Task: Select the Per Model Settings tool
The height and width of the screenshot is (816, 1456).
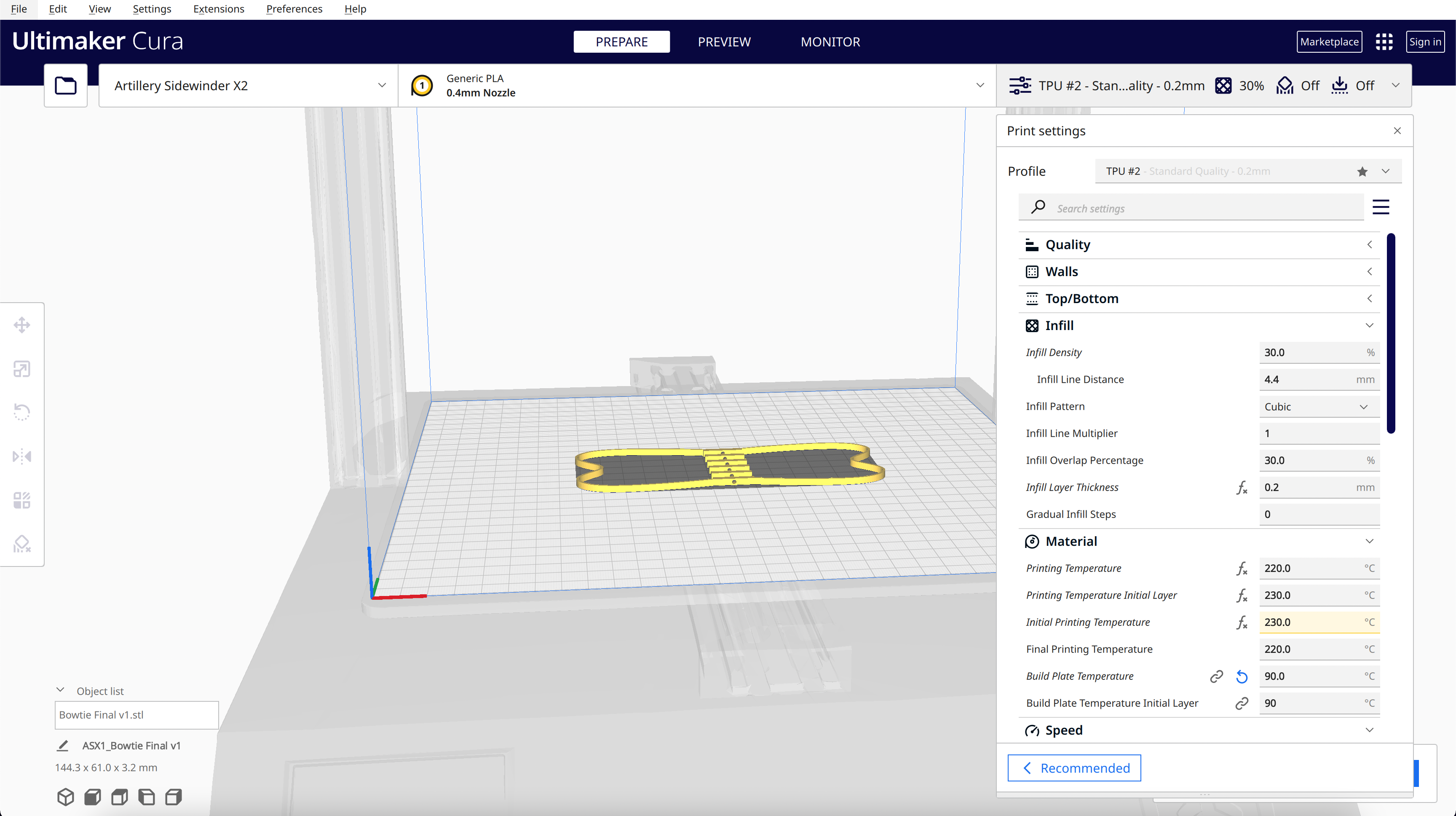Action: click(x=22, y=500)
